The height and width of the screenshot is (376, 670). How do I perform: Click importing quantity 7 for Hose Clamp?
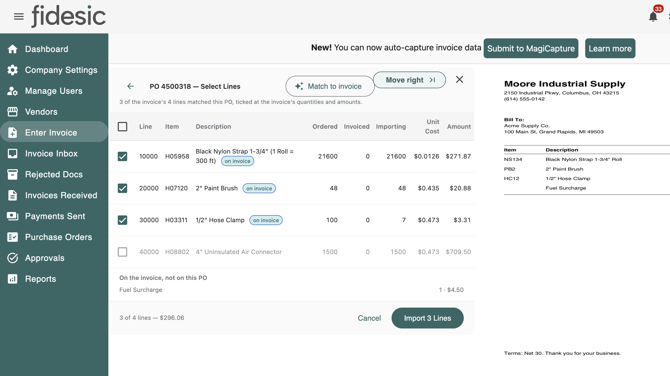(x=403, y=220)
